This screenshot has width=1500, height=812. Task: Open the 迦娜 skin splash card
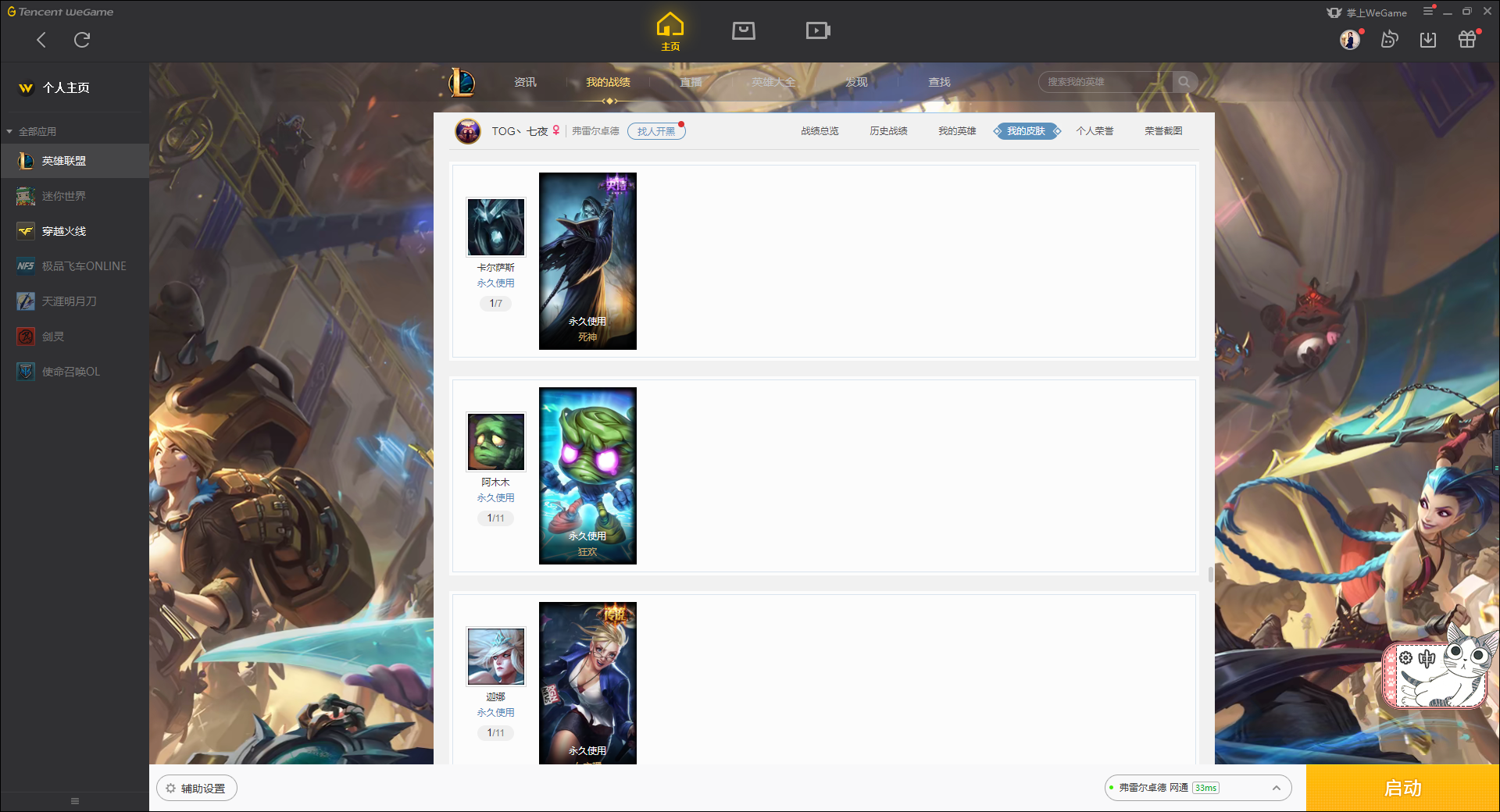[x=587, y=683]
